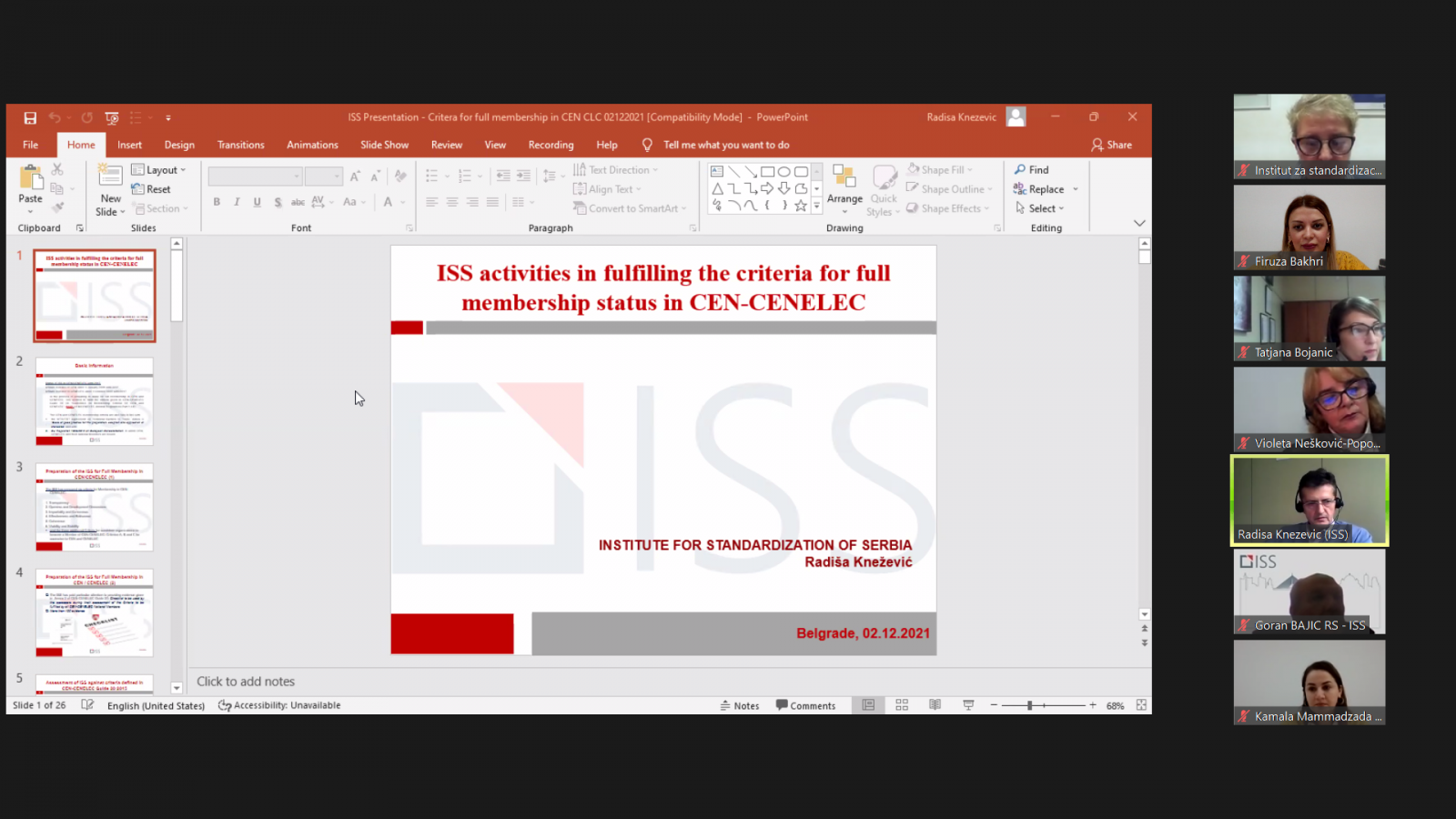The height and width of the screenshot is (819, 1456).
Task: Select slide 2 thumbnail
Action: (95, 401)
